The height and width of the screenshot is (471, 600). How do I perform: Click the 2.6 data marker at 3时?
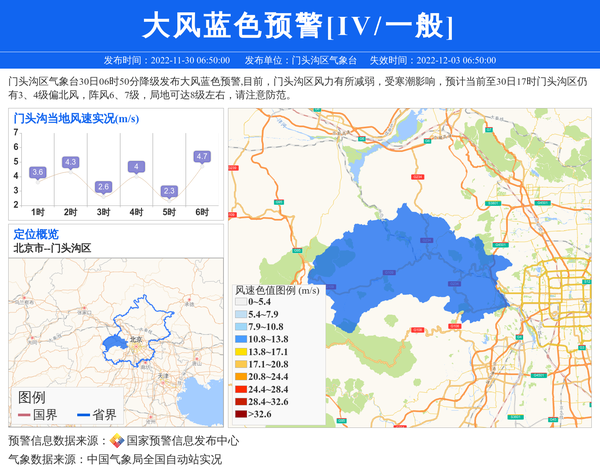pyautogui.click(x=103, y=187)
